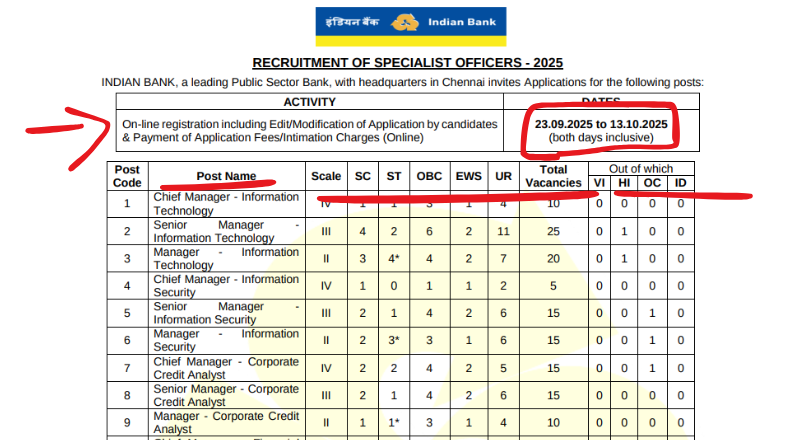Click the EWS column header
The image size is (800, 440).
468,176
